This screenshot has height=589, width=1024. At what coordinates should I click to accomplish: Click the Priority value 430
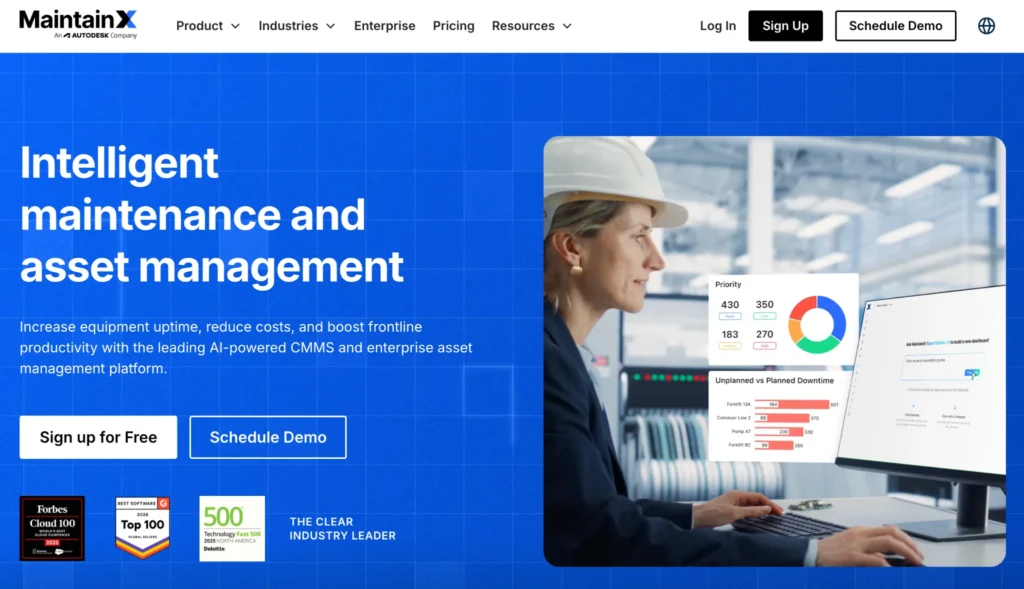coord(729,305)
